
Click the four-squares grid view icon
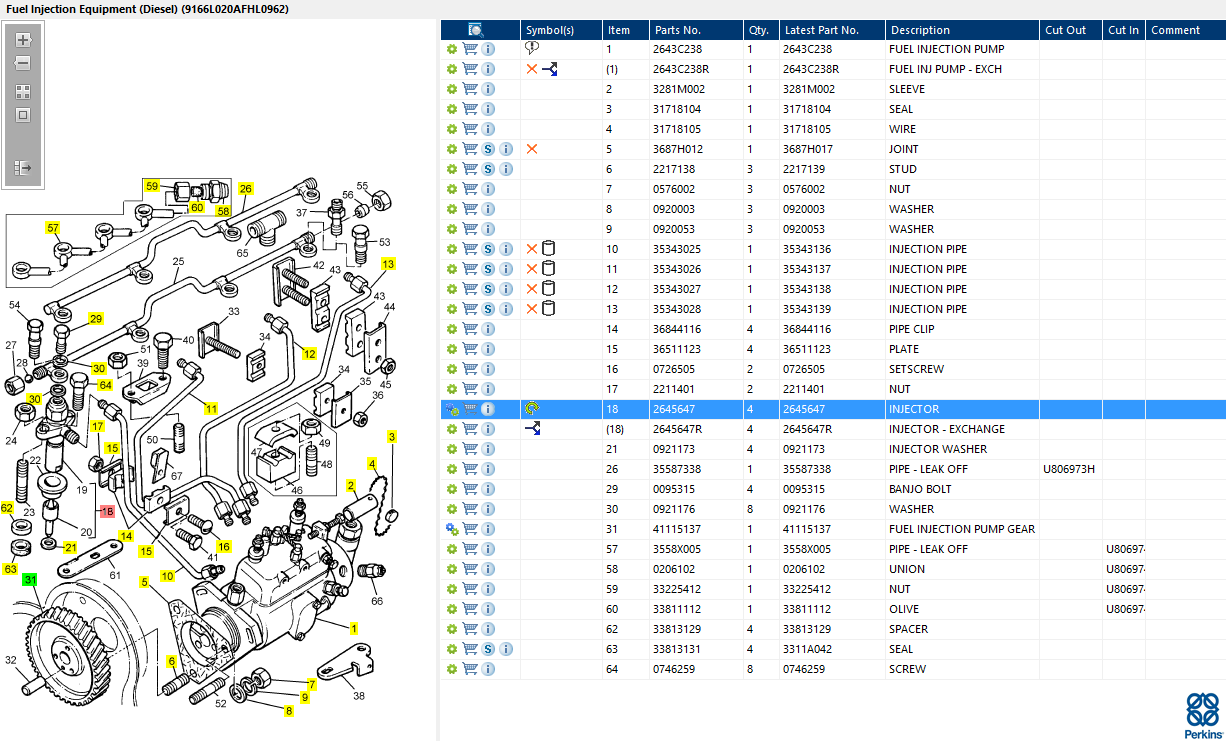pos(23,91)
